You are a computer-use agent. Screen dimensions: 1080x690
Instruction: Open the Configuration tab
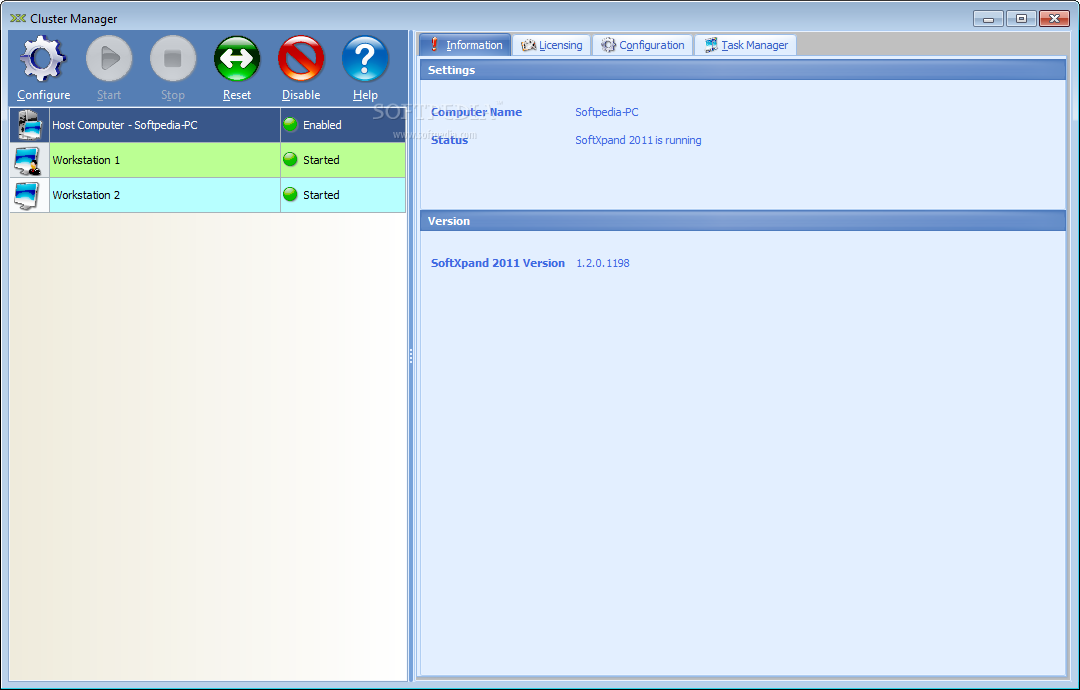click(643, 45)
